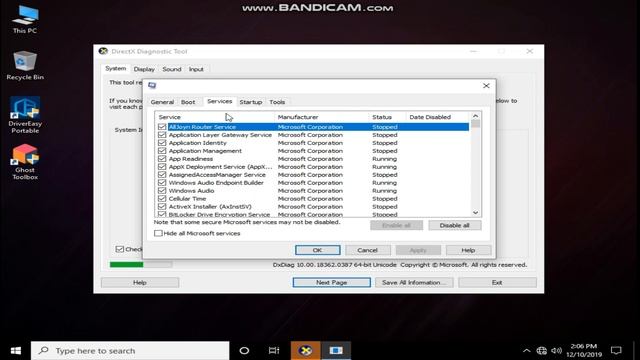Click Next Page in DirectX tool
The height and width of the screenshot is (360, 640).
(x=331, y=282)
